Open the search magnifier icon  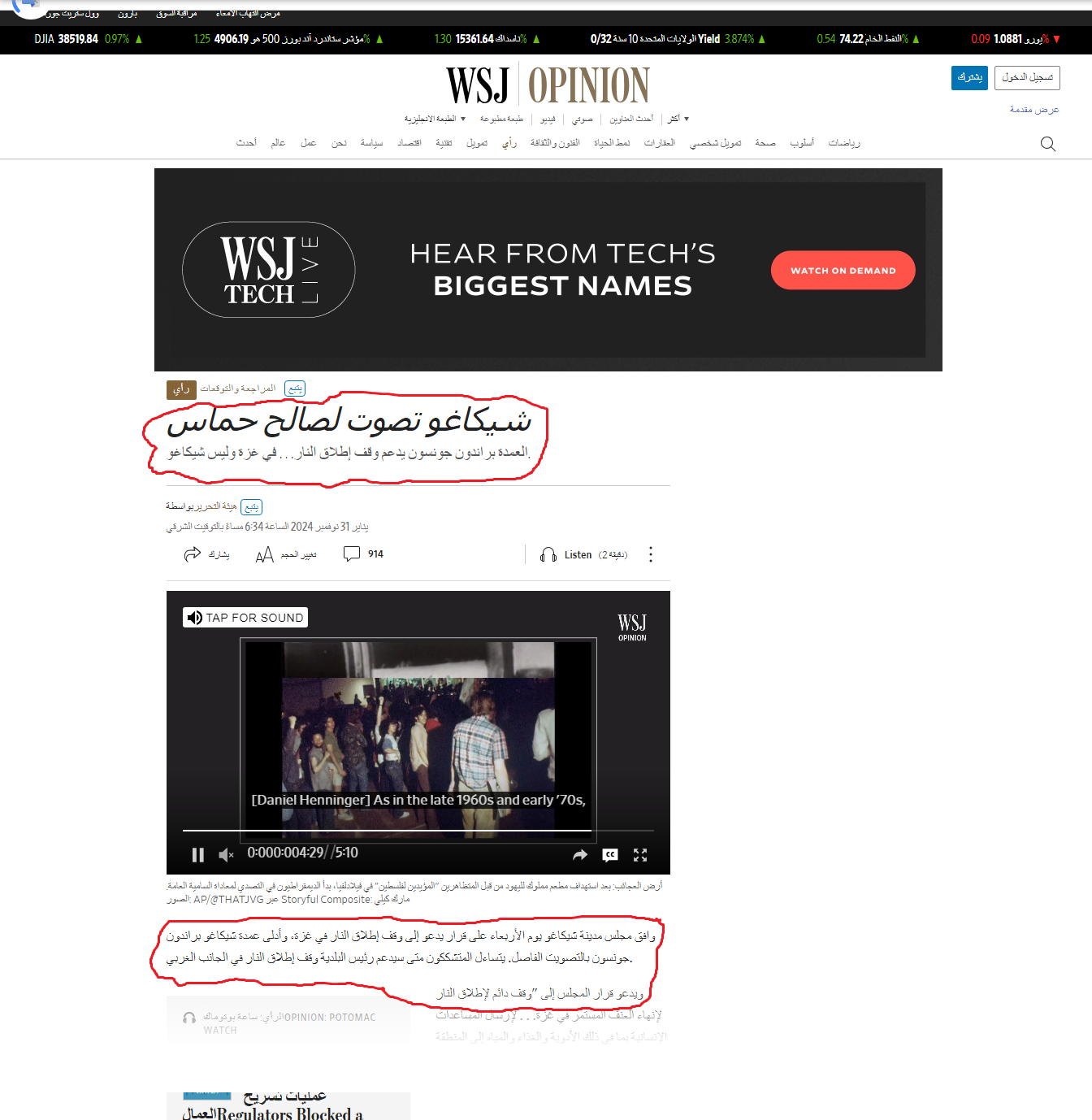[x=1047, y=144]
